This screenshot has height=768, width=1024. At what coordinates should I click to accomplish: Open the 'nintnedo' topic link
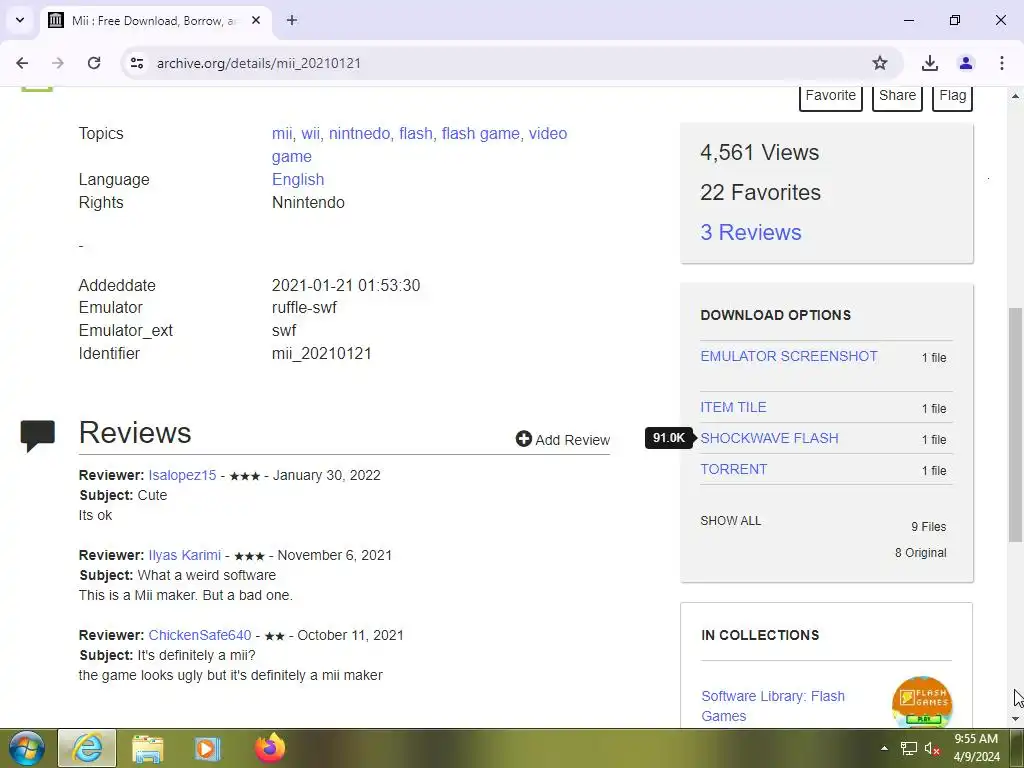[359, 133]
